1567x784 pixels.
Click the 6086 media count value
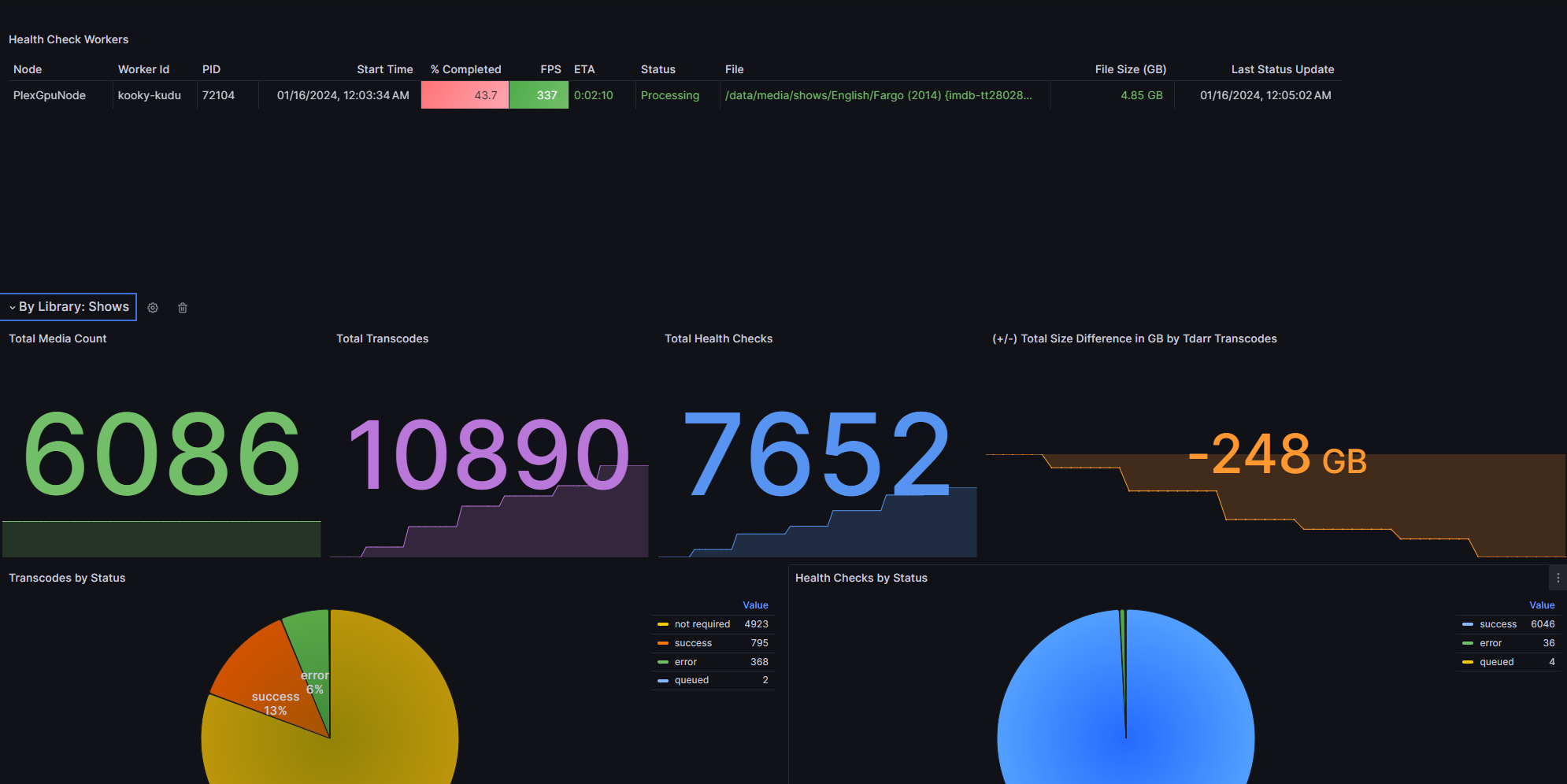pyautogui.click(x=162, y=455)
